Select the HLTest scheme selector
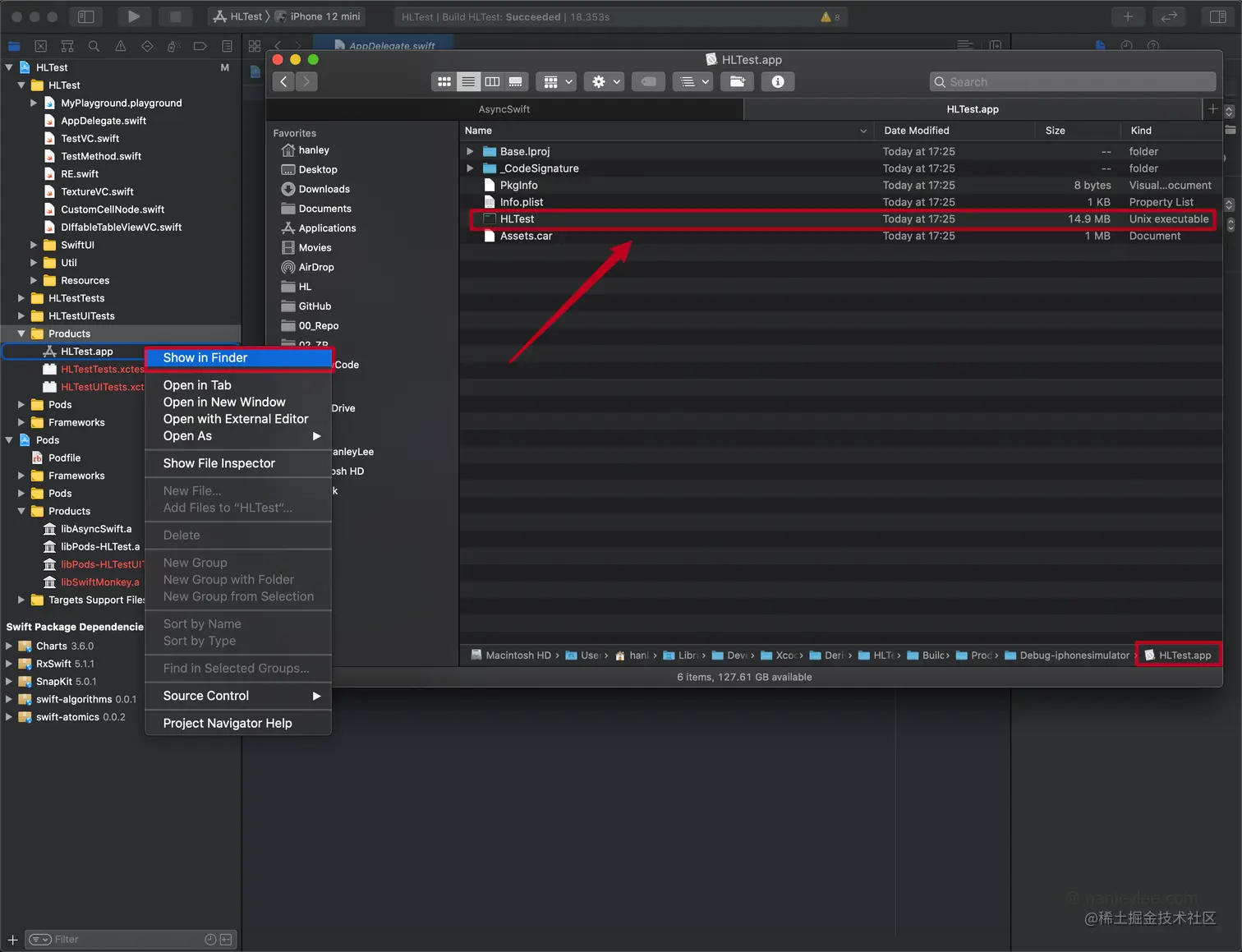 tap(238, 16)
